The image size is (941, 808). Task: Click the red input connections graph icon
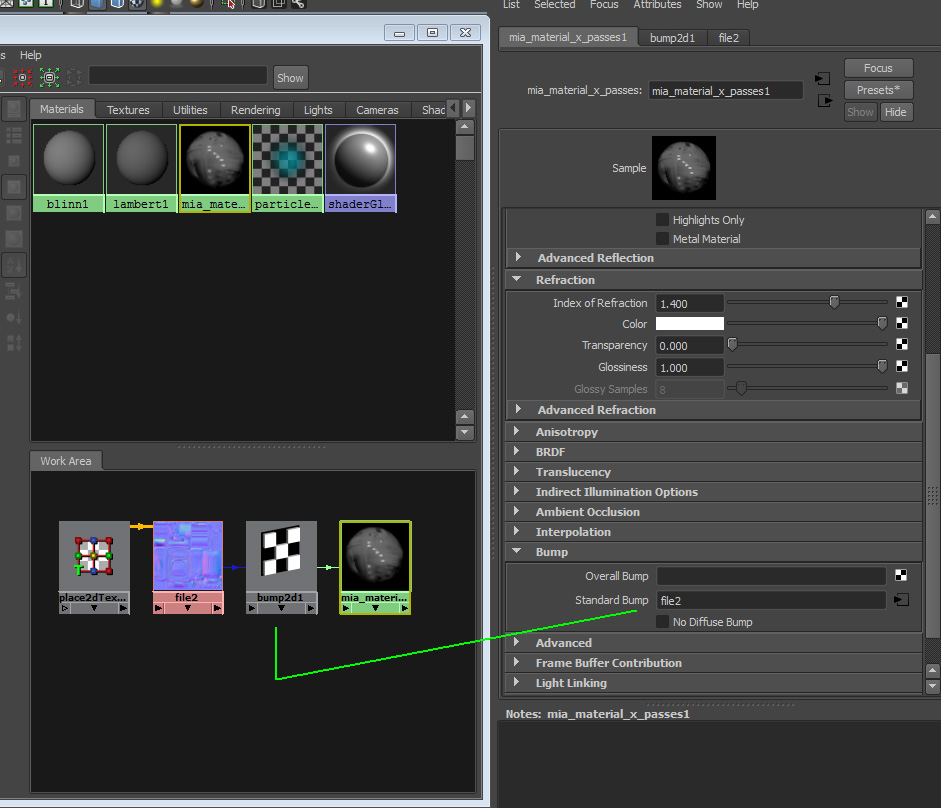(22, 78)
